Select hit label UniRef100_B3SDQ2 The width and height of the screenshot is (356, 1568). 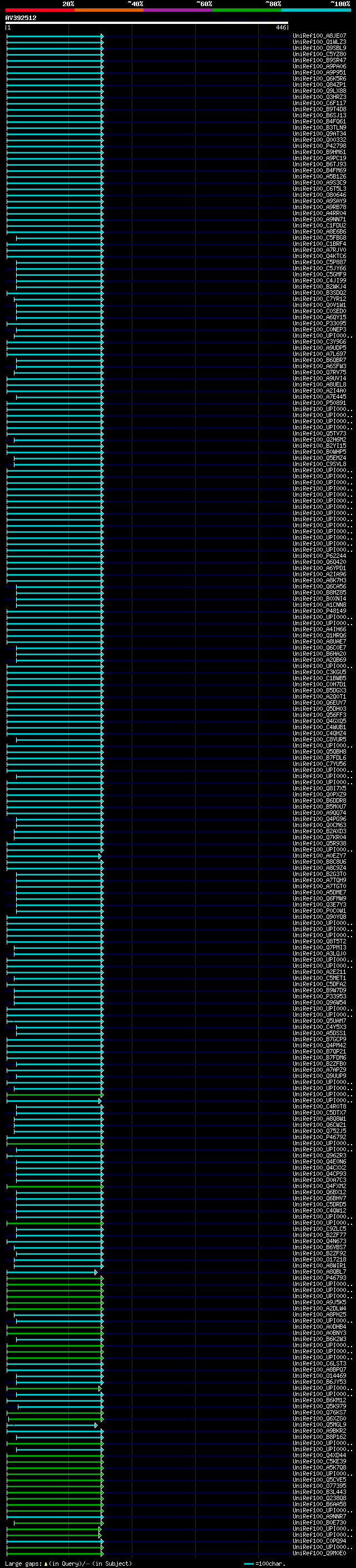[319, 293]
